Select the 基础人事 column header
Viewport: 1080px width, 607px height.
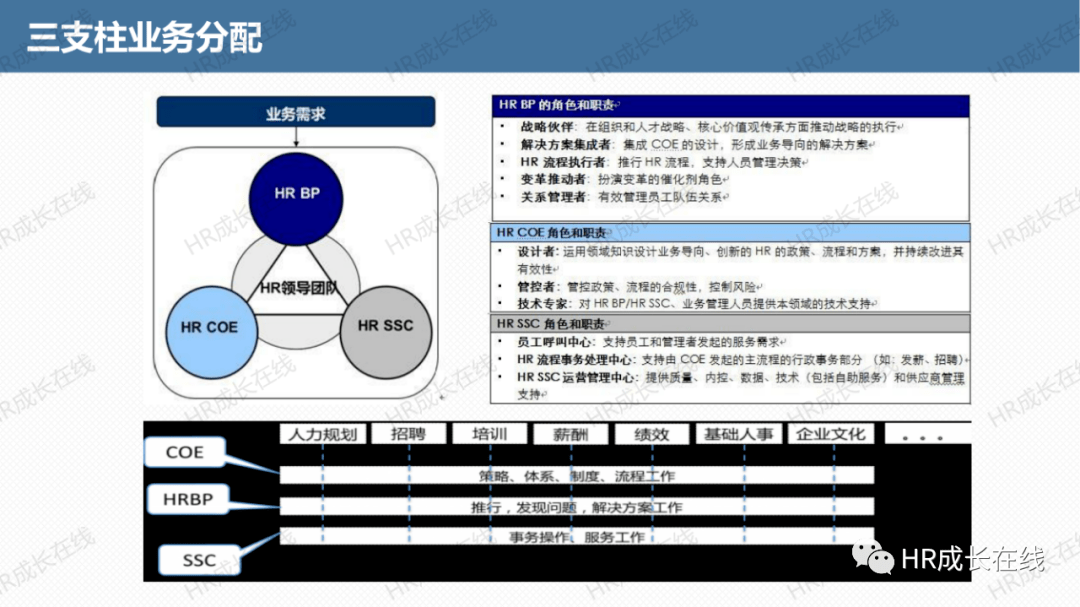point(738,434)
